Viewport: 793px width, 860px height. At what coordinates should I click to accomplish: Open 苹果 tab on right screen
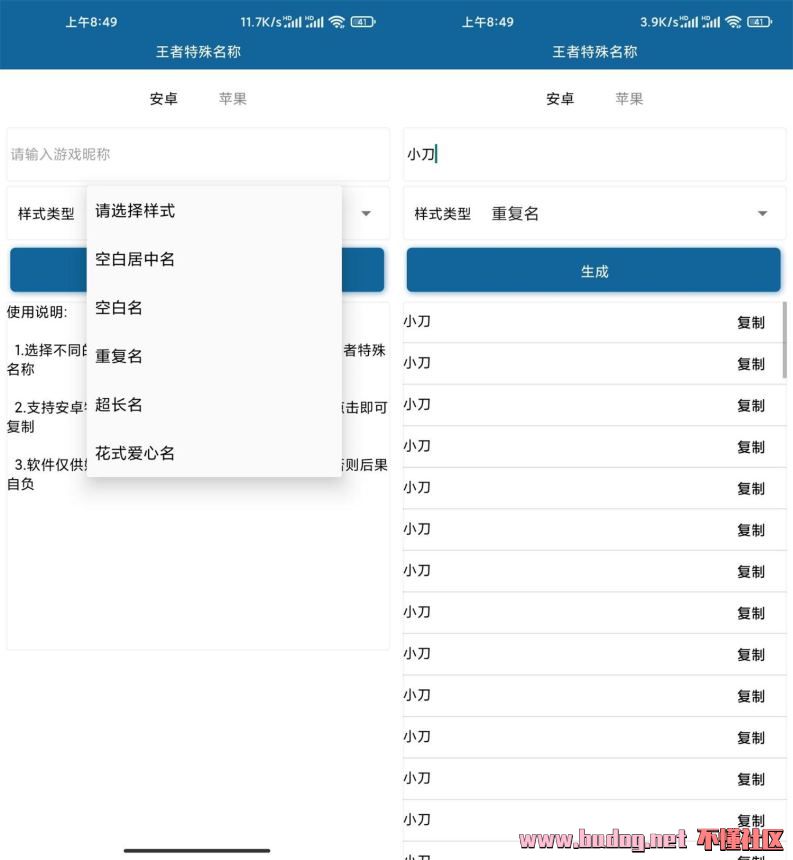pyautogui.click(x=629, y=99)
